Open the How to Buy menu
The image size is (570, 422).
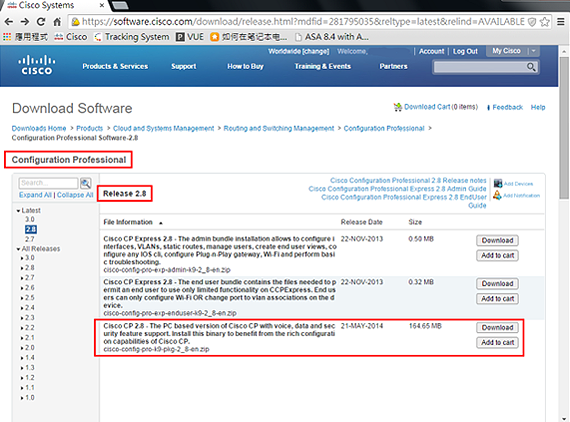tap(245, 67)
